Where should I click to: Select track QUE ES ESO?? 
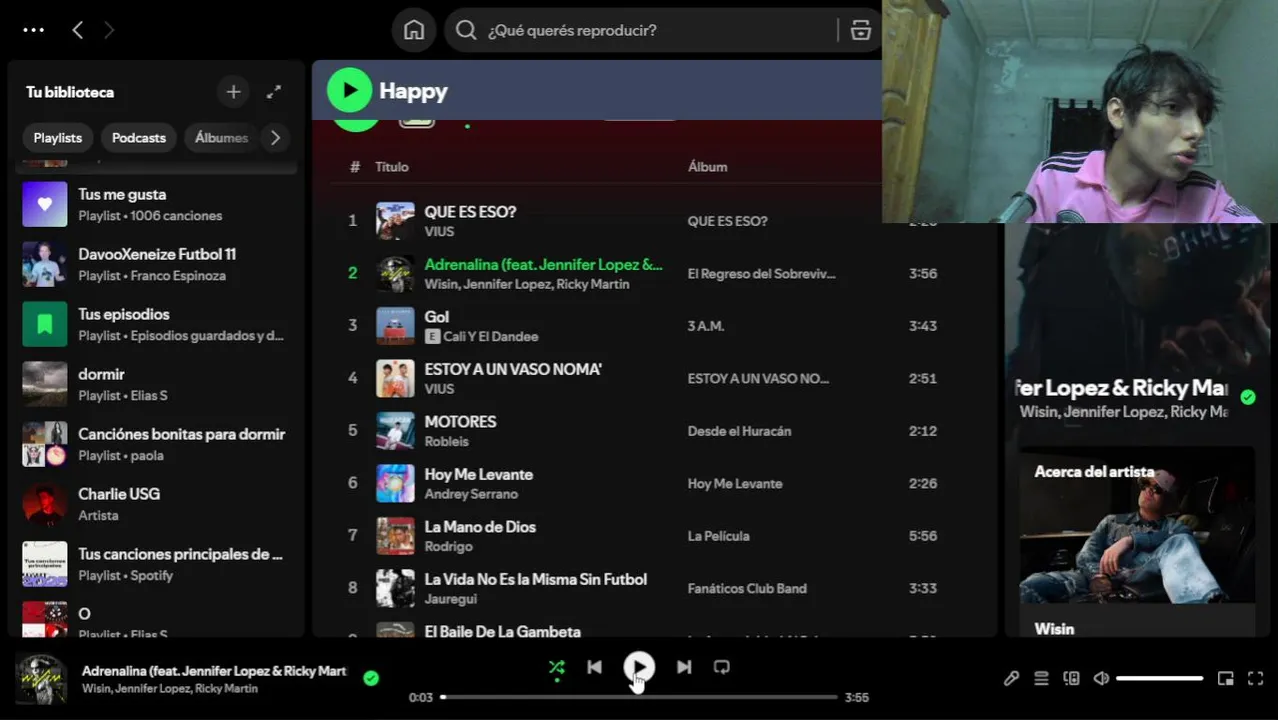click(x=470, y=212)
